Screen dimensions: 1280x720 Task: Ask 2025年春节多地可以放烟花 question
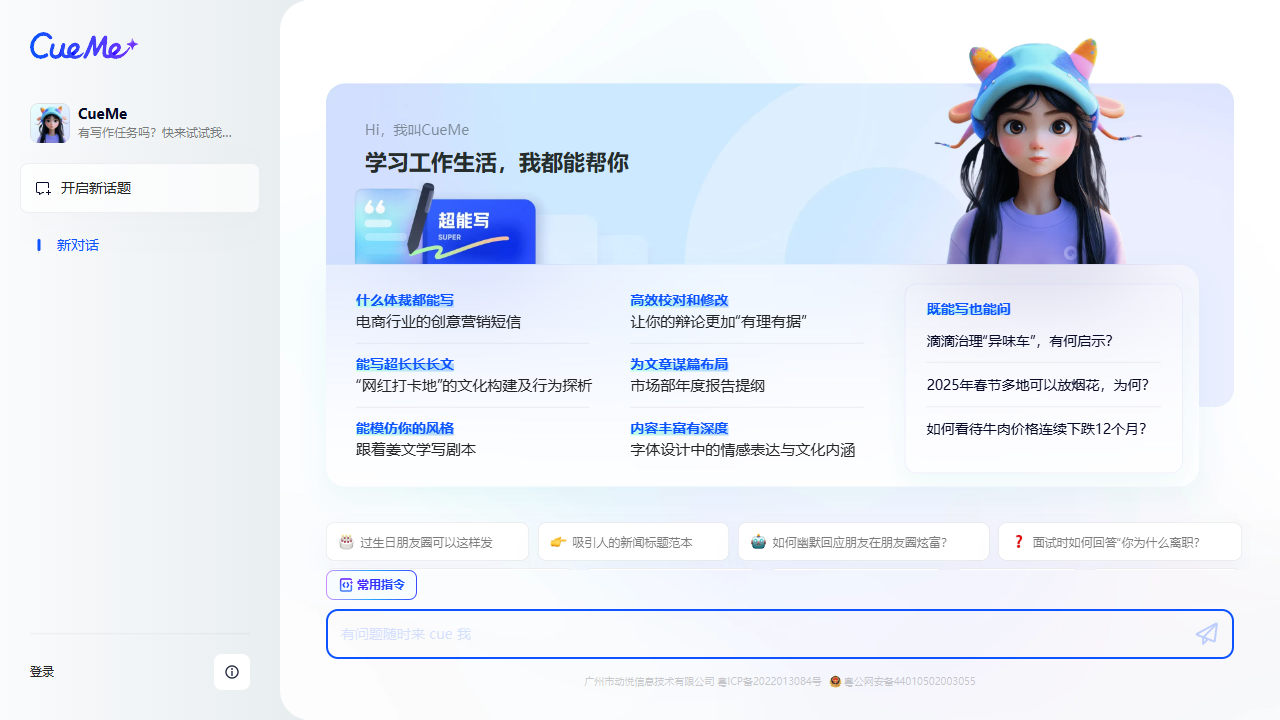[1037, 385]
